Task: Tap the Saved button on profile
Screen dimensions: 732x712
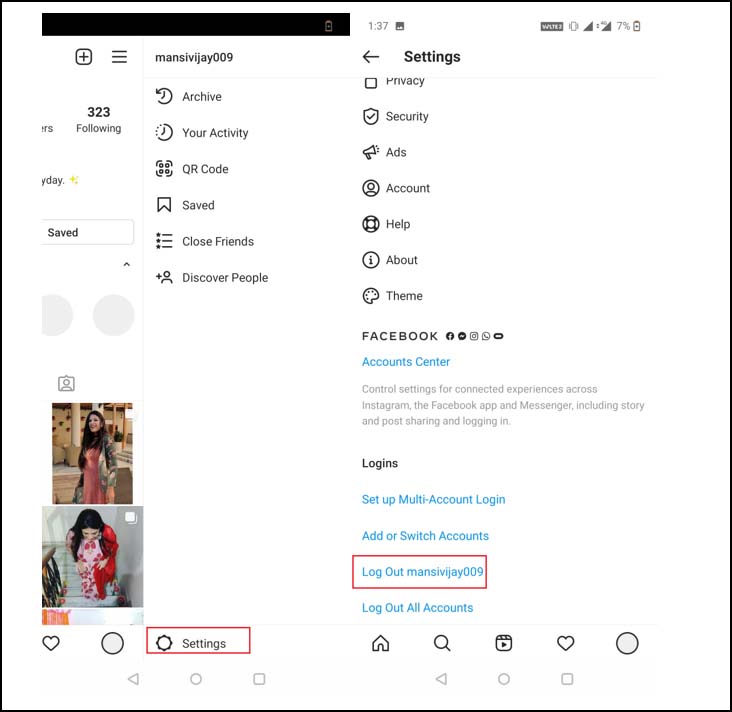Action: (x=87, y=233)
